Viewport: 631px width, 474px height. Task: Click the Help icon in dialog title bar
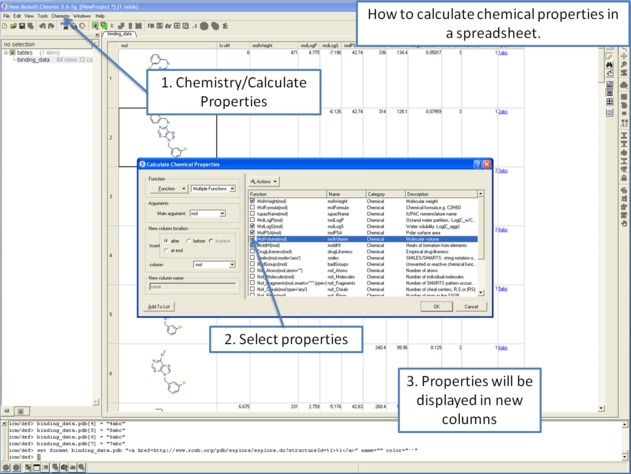477,164
